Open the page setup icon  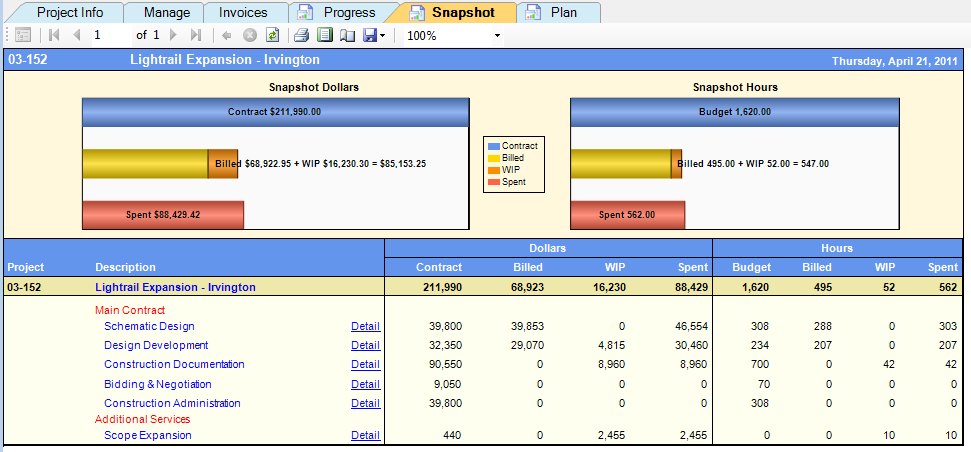coord(347,35)
